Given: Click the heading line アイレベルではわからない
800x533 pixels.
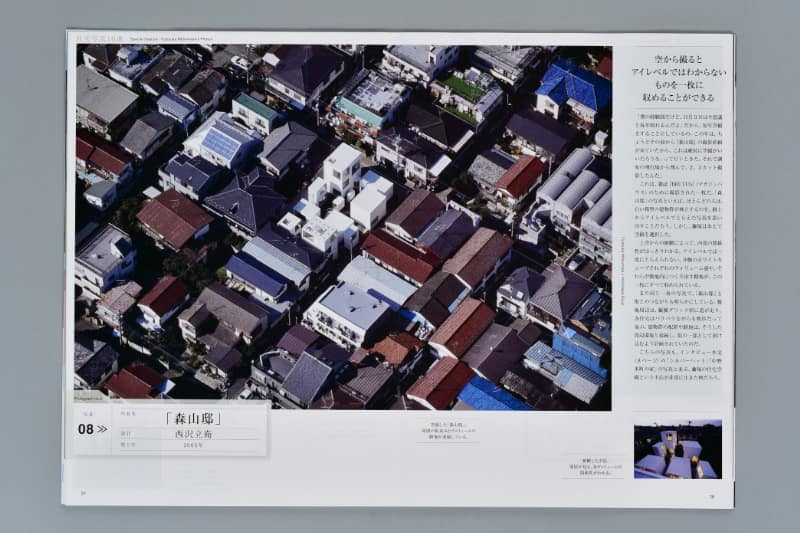Looking at the screenshot, I should pyautogui.click(x=678, y=72).
